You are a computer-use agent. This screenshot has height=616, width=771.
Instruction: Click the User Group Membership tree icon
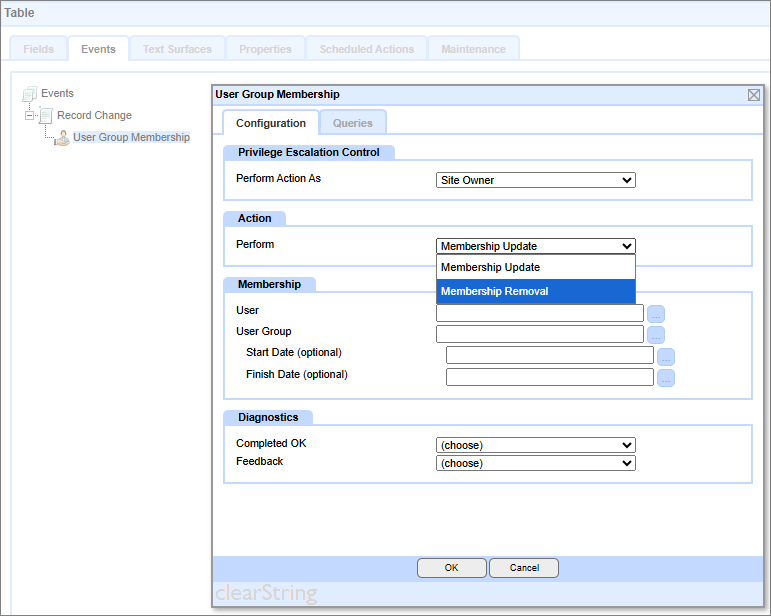pyautogui.click(x=62, y=138)
